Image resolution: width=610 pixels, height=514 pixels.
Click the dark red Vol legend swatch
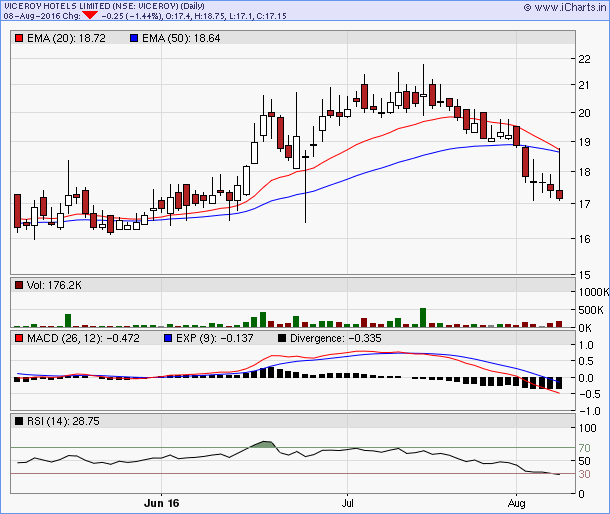(x=19, y=285)
